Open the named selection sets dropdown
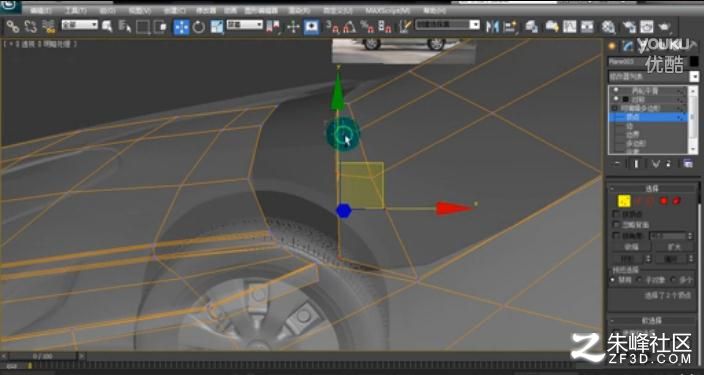 pos(448,25)
